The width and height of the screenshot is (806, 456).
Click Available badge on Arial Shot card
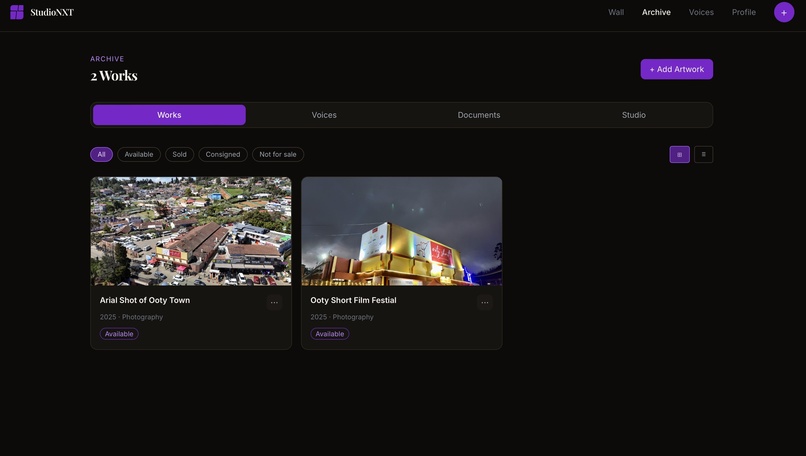tap(119, 334)
